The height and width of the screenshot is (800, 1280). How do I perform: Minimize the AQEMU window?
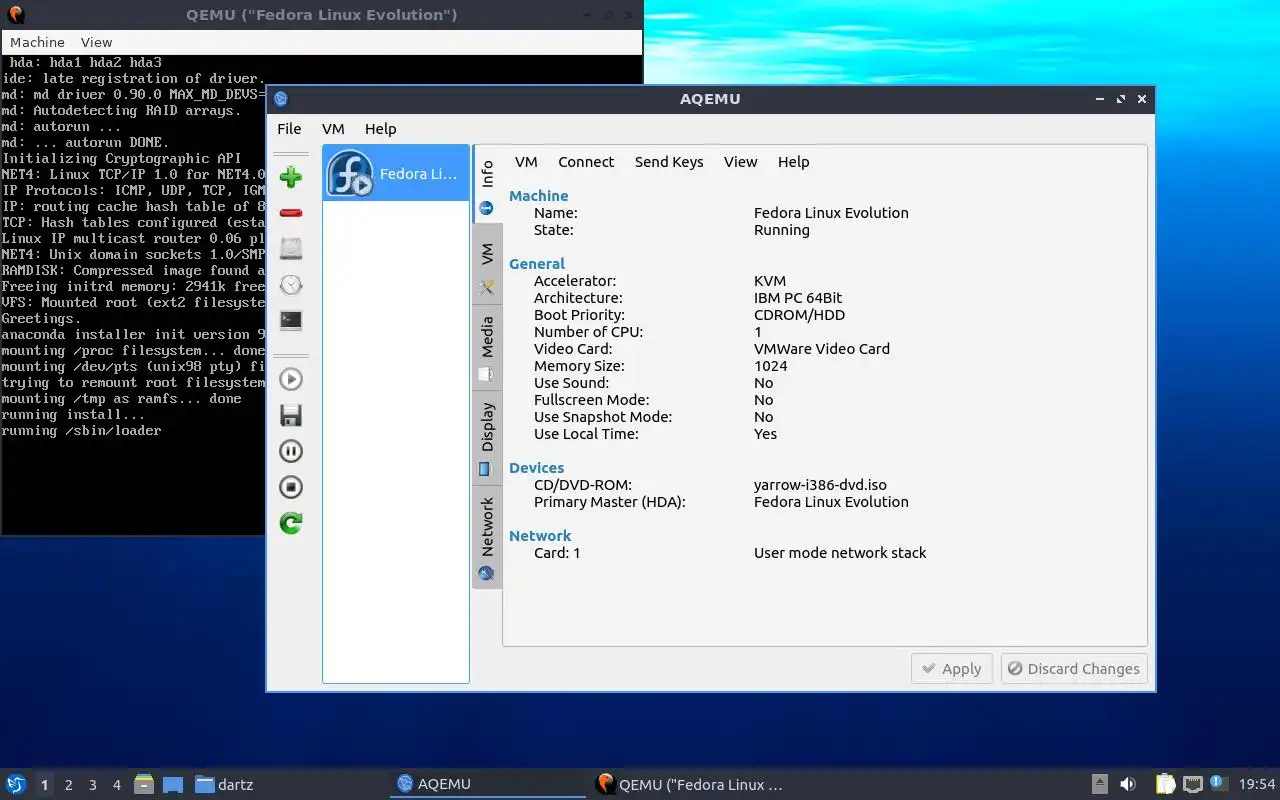pyautogui.click(x=1100, y=99)
